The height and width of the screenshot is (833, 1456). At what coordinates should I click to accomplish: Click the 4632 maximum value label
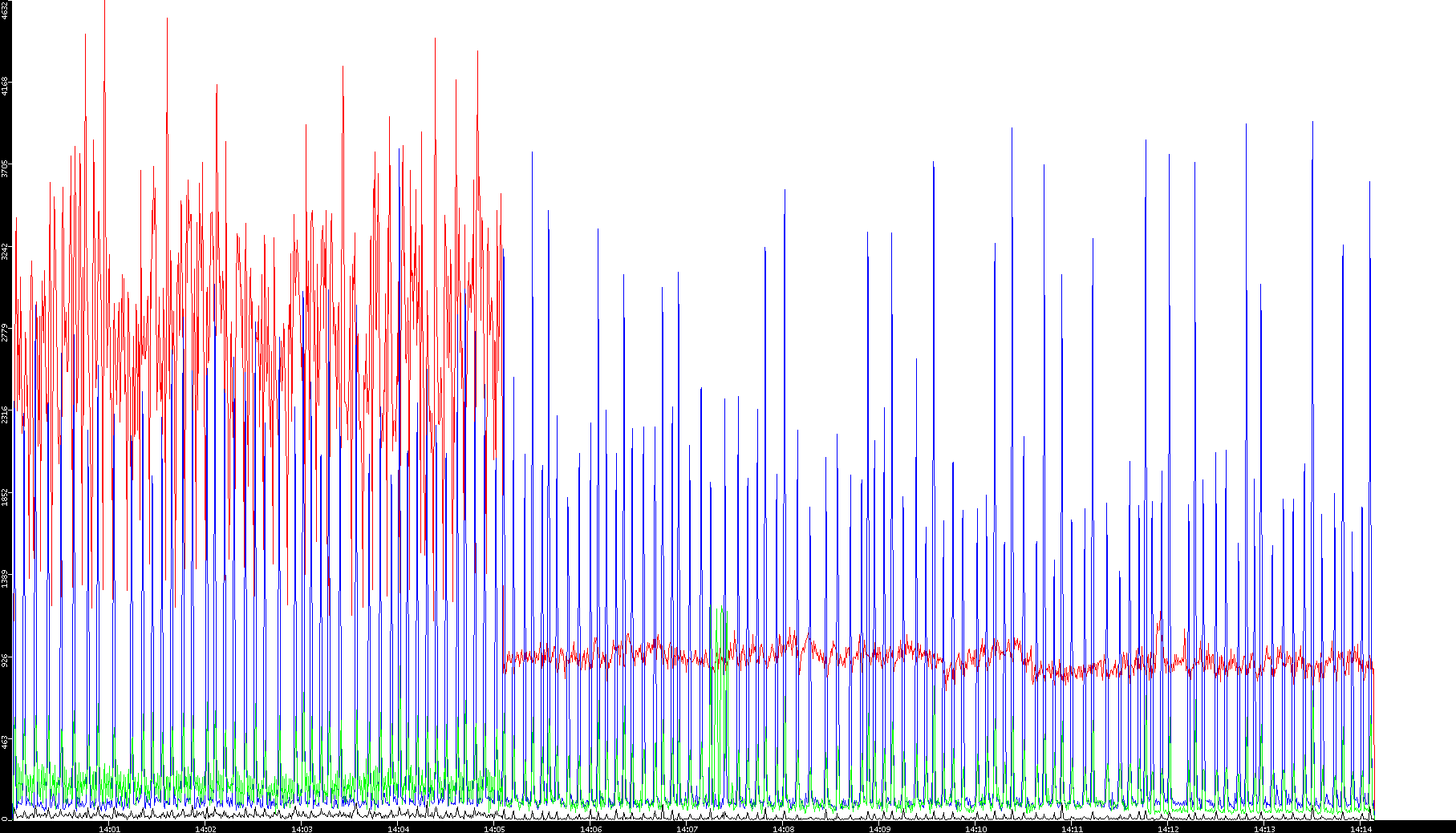(x=5, y=10)
